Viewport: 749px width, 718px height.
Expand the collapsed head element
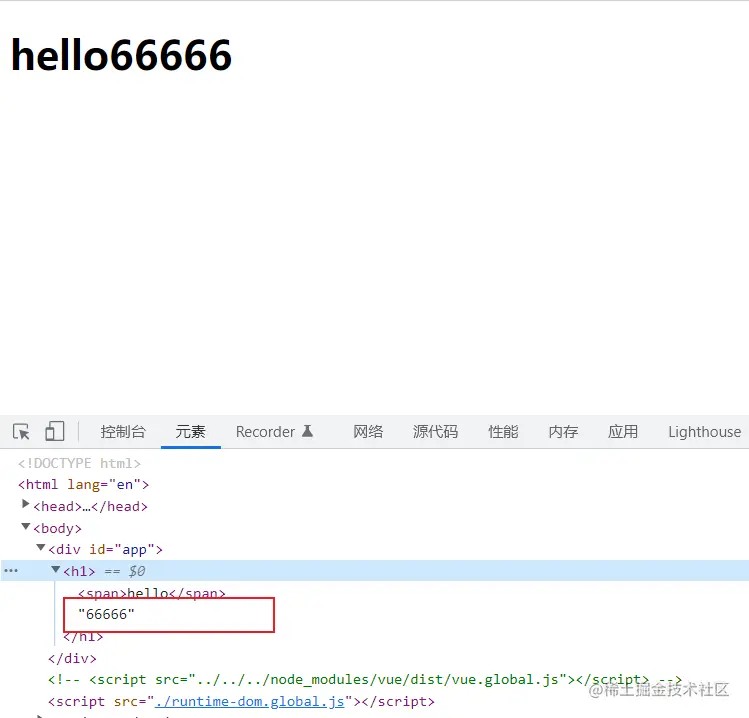pos(26,504)
